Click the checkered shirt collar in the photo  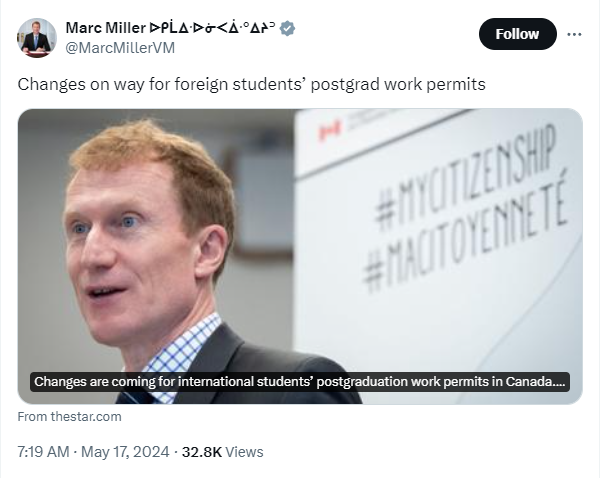click(x=182, y=354)
